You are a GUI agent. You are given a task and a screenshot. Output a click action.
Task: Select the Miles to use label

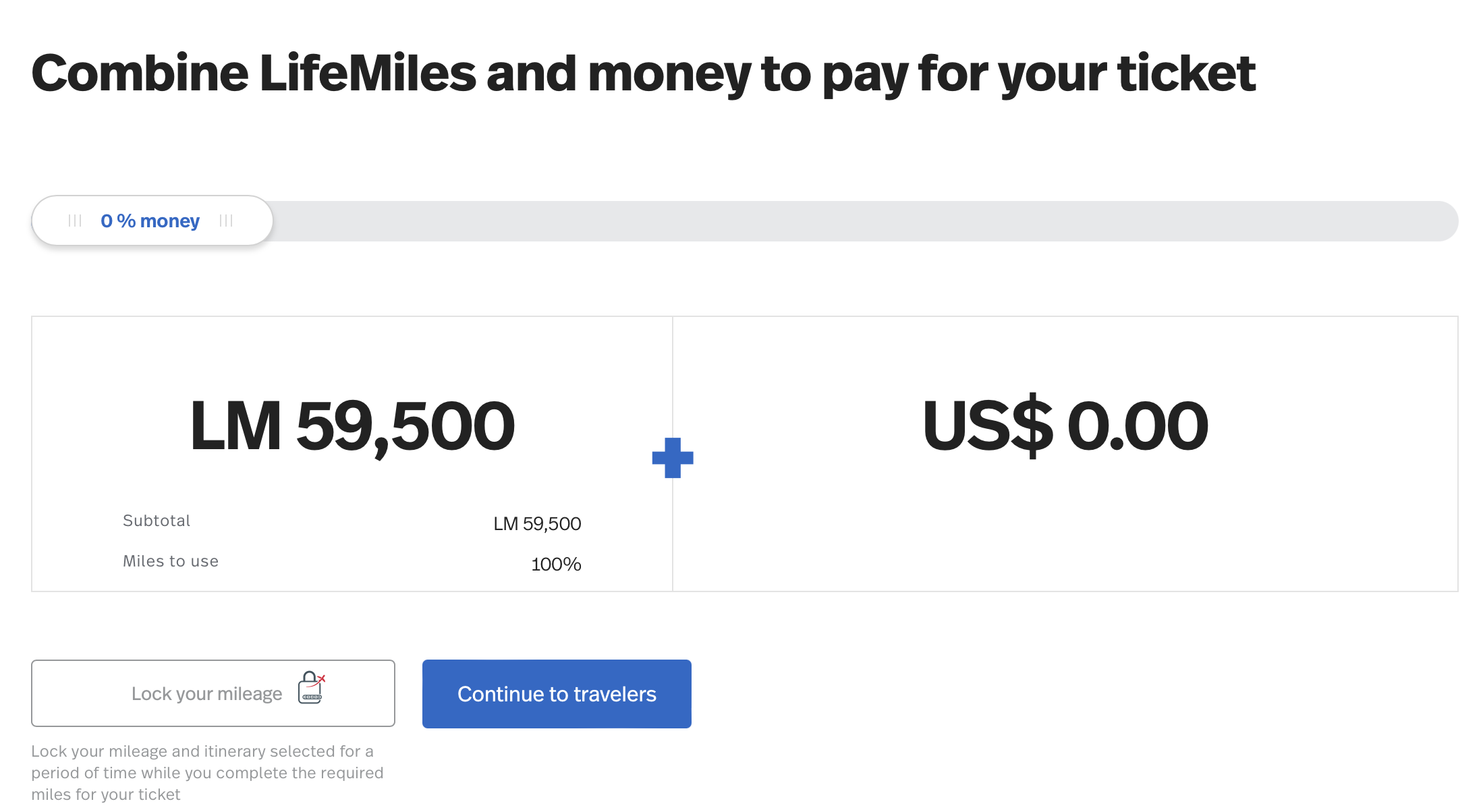(171, 561)
